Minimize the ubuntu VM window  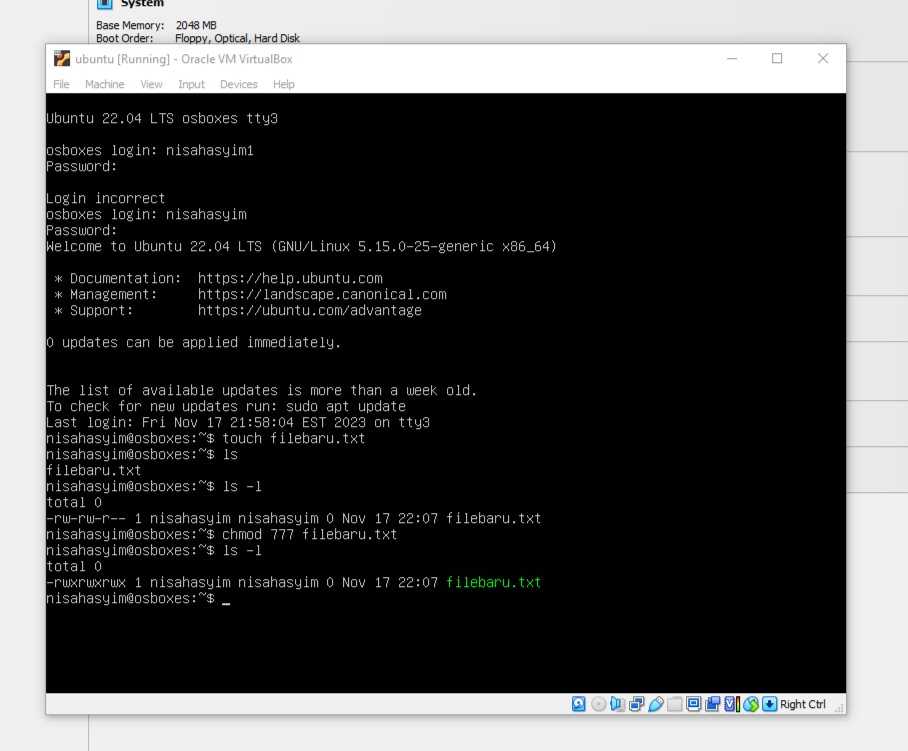tap(732, 58)
